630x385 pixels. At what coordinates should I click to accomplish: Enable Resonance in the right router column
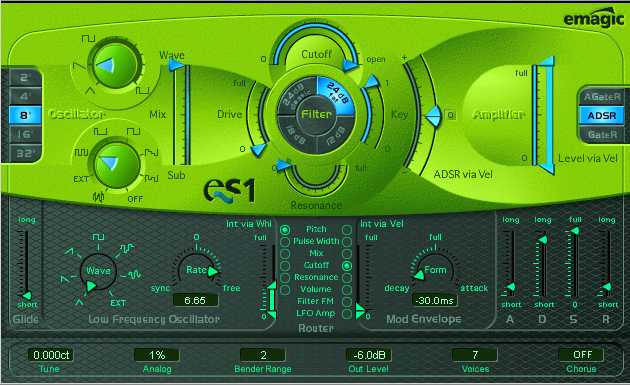(347, 277)
